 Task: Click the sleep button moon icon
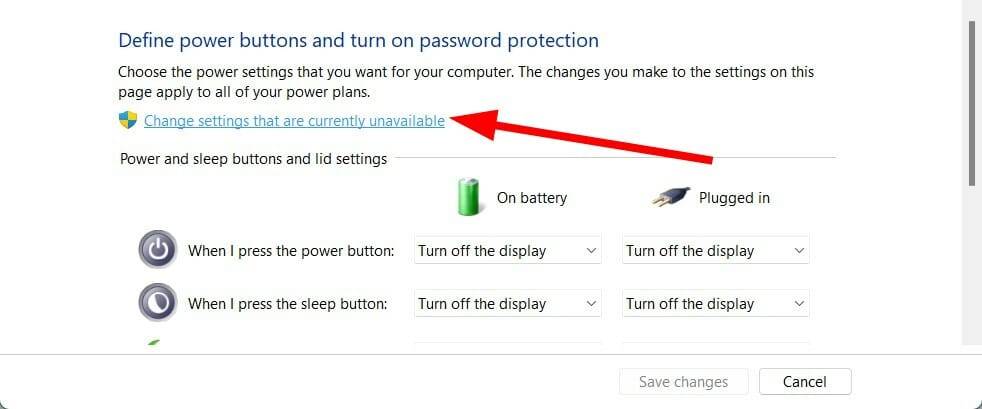point(157,303)
